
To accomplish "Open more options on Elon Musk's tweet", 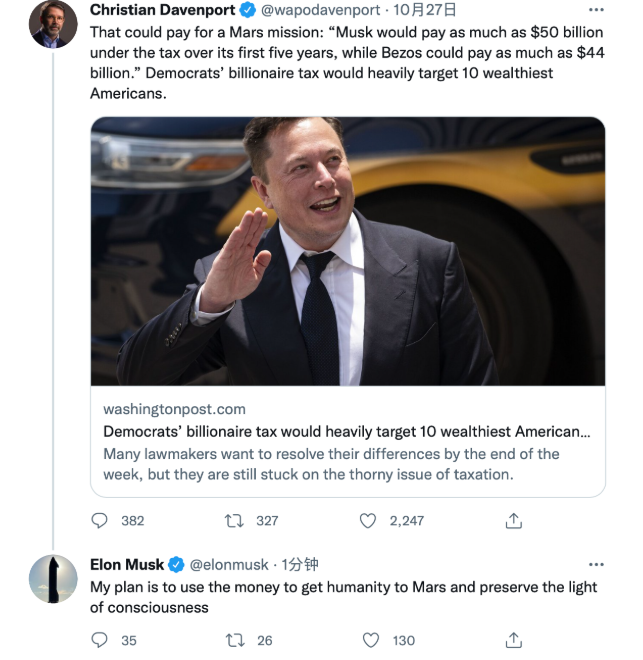I will pyautogui.click(x=597, y=565).
